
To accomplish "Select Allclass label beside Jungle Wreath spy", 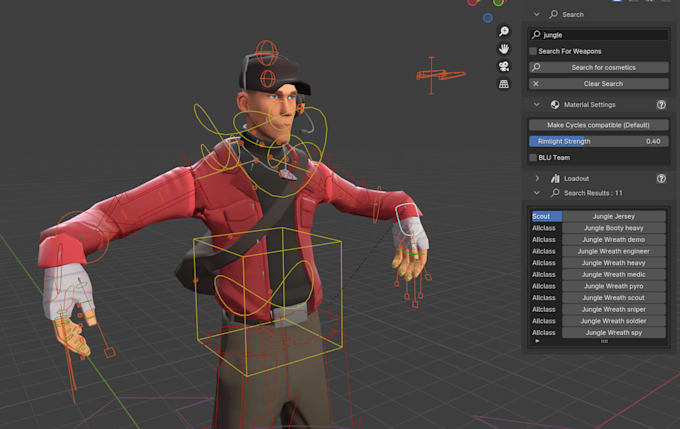I will (544, 333).
